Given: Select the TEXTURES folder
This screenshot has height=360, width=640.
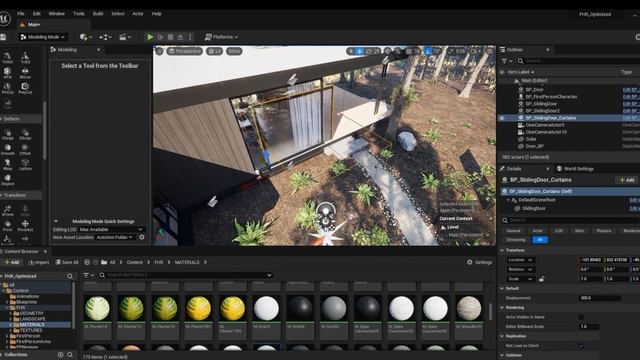Looking at the screenshot, I should click(31, 330).
